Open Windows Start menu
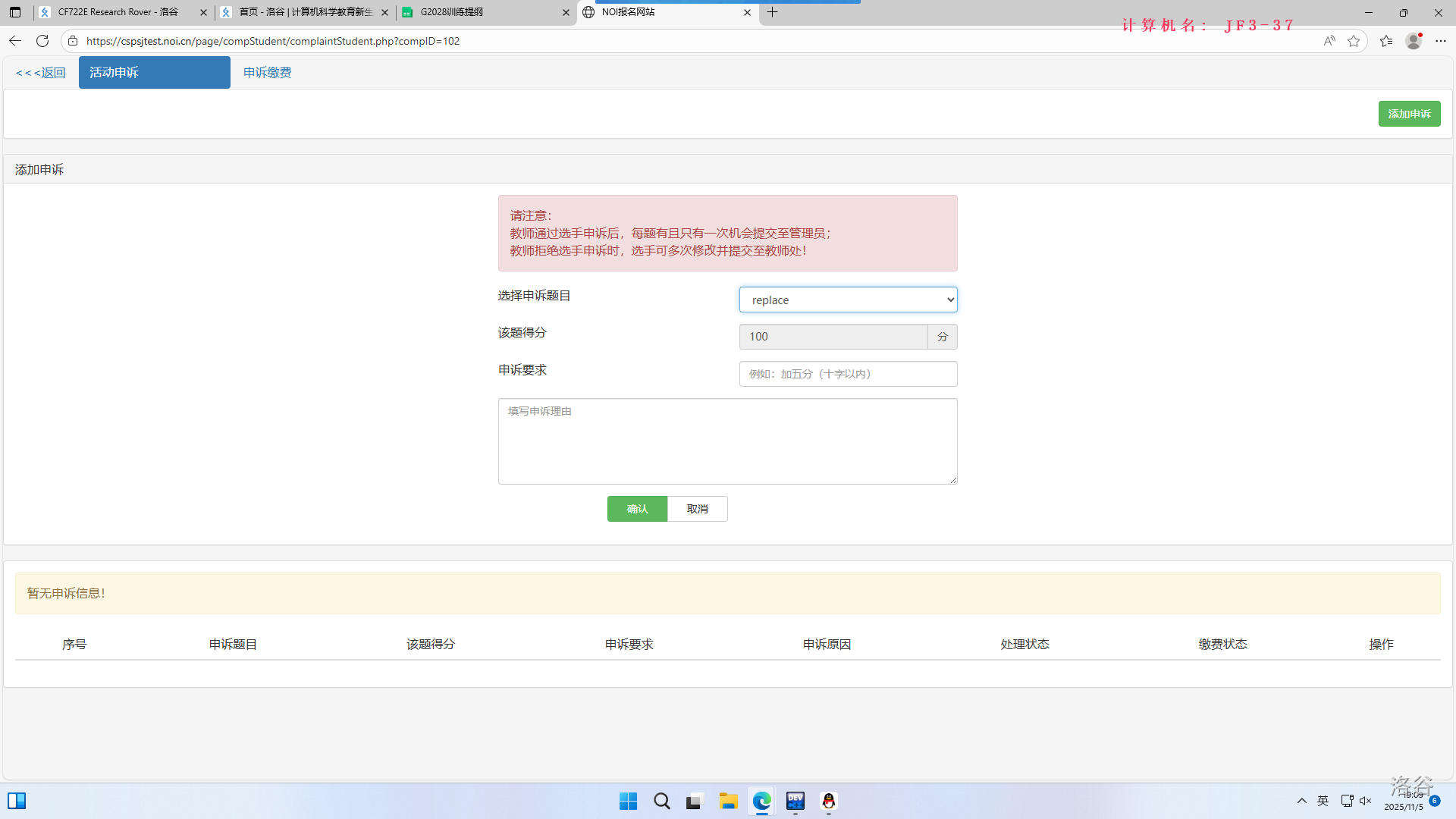Screen dimensions: 1456x819 coord(628,801)
